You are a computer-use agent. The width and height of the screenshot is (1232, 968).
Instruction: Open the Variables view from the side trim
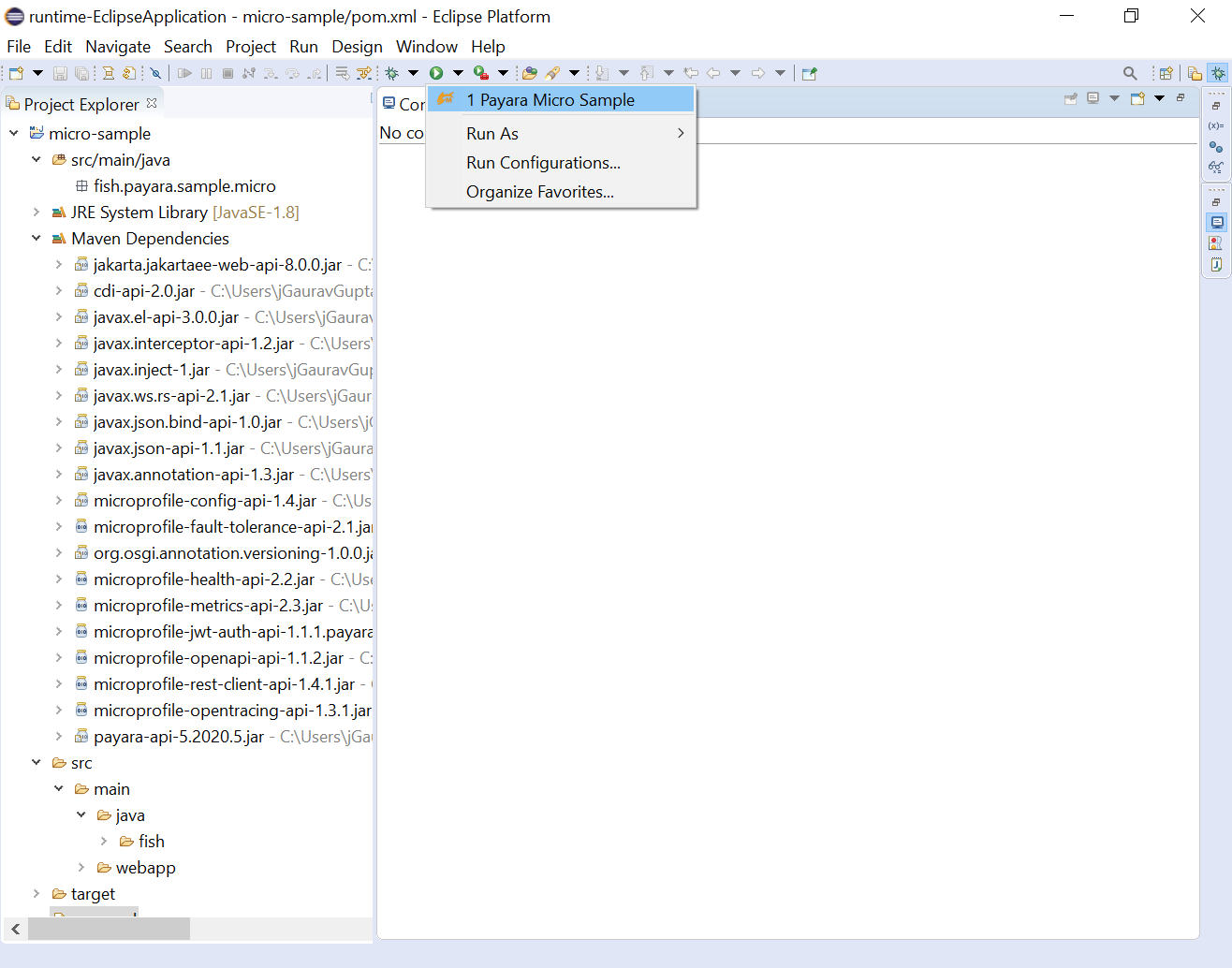(1216, 125)
